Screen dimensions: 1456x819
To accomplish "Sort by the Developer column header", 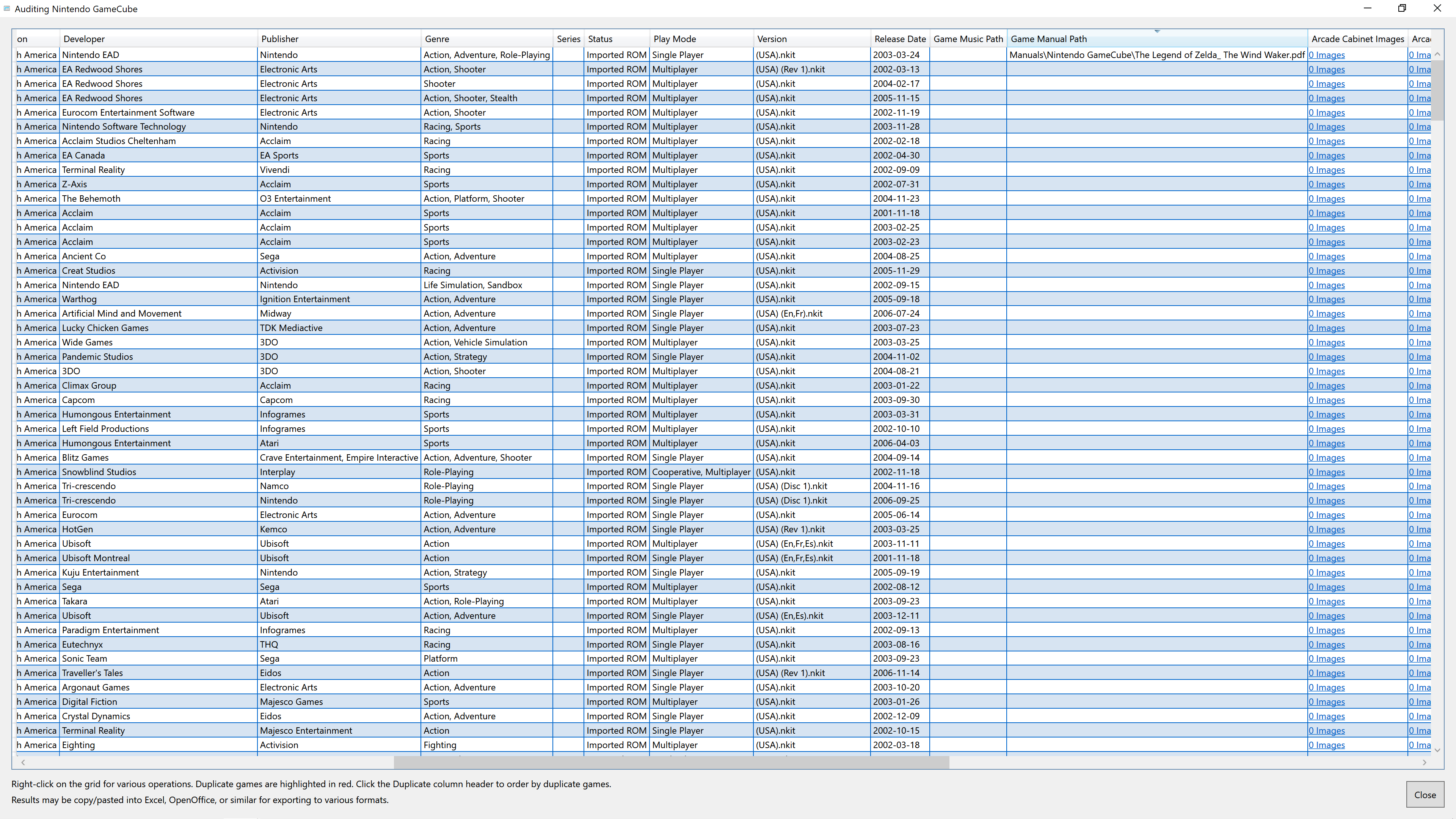I will [x=158, y=39].
